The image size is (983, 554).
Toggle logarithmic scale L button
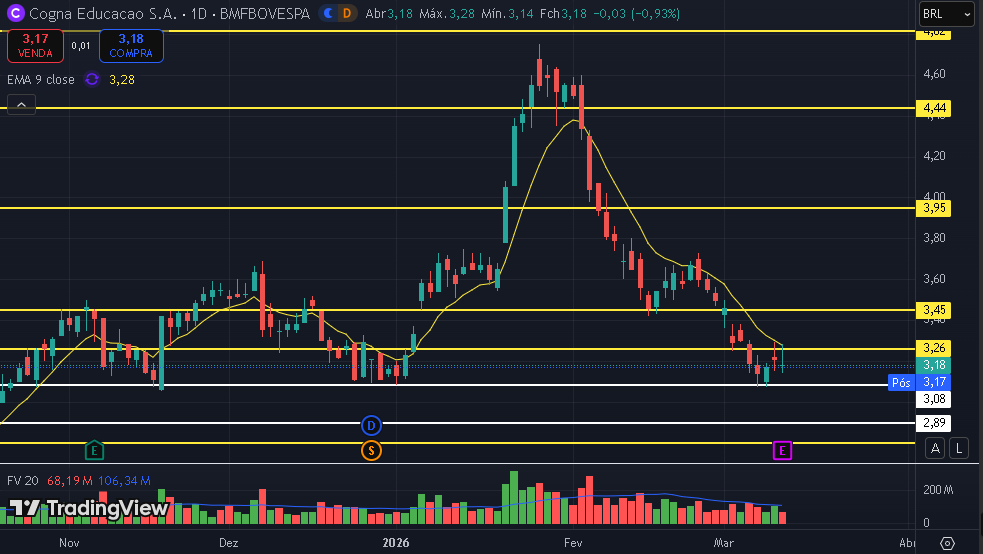[959, 448]
